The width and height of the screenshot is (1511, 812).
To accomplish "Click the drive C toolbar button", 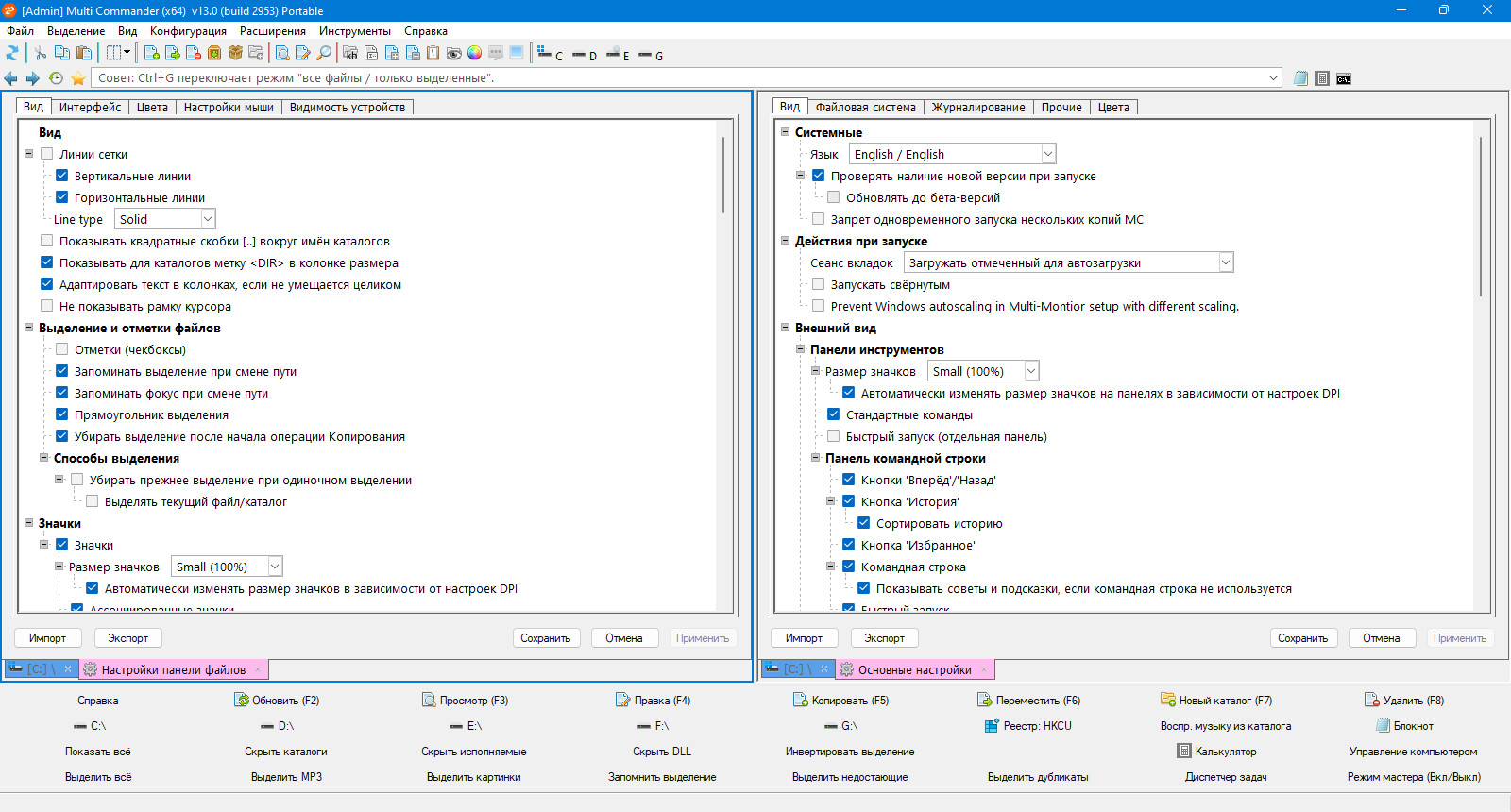I will coord(550,54).
